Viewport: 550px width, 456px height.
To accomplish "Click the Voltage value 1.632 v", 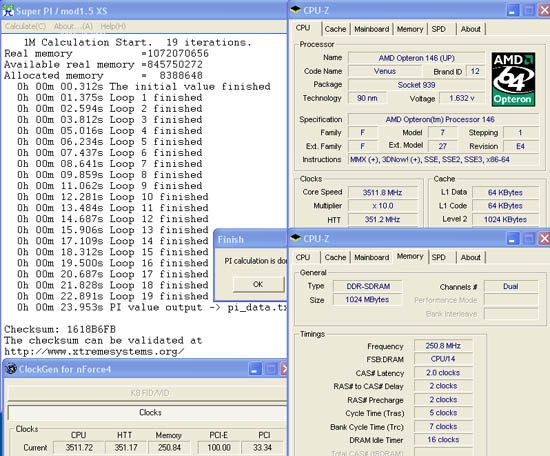I will pyautogui.click(x=462, y=98).
